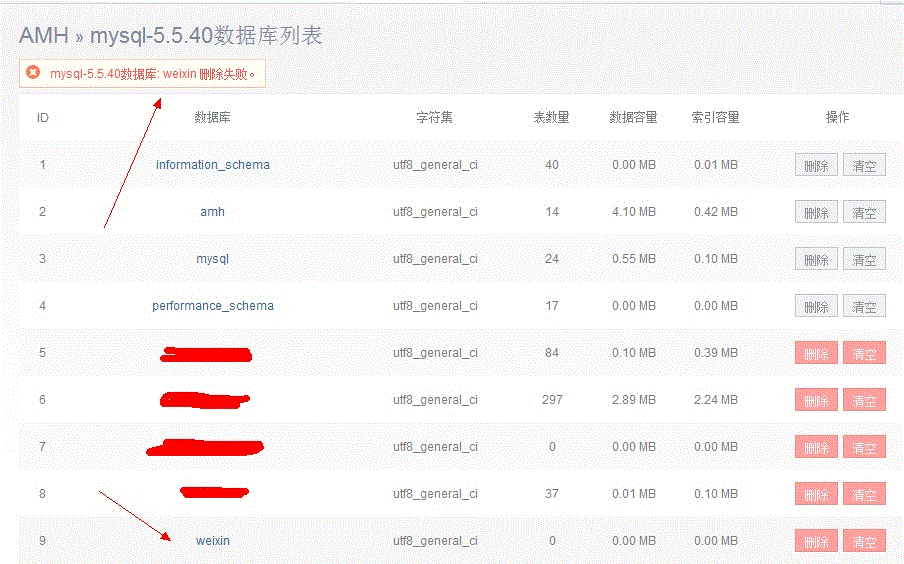The height and width of the screenshot is (564, 904).
Task: Click red clear button in row 6
Action: pyautogui.click(x=864, y=401)
